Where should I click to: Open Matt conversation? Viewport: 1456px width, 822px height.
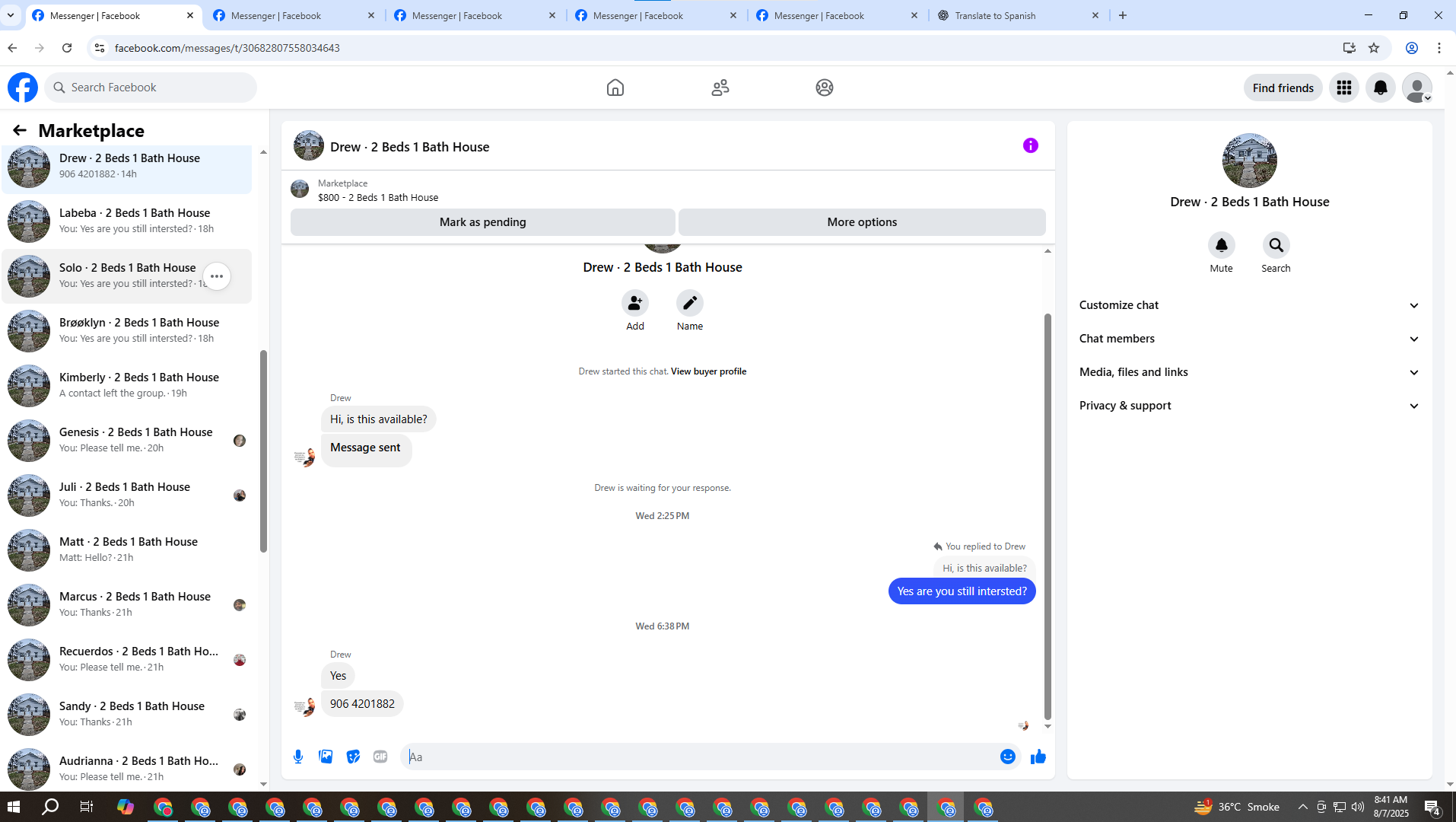126,550
